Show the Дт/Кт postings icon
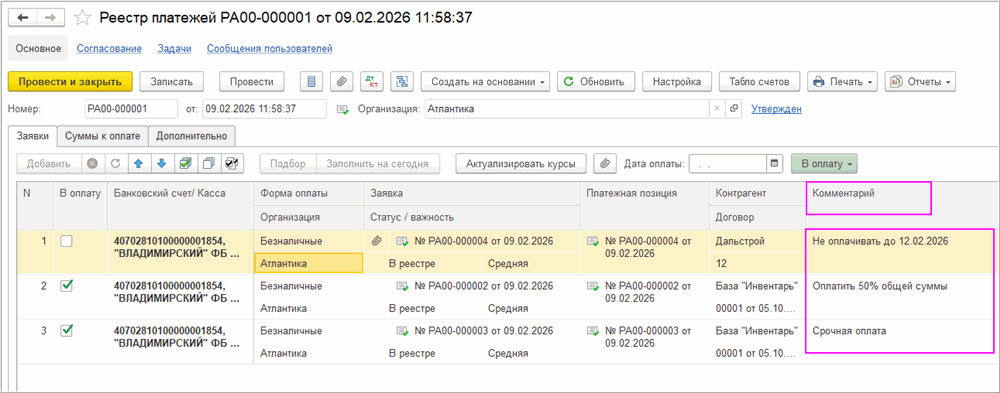 [x=371, y=82]
